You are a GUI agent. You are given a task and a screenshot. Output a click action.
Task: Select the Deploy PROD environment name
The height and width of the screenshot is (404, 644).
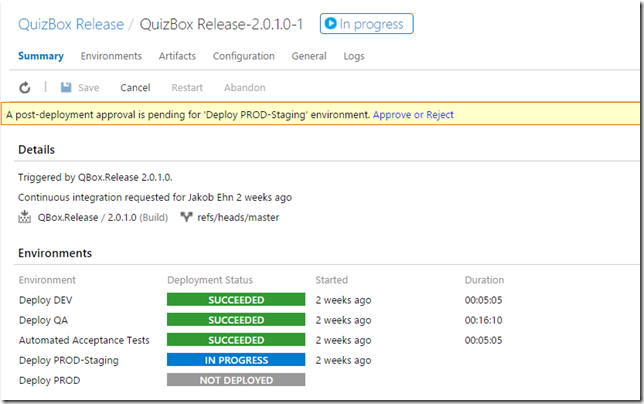click(x=50, y=380)
